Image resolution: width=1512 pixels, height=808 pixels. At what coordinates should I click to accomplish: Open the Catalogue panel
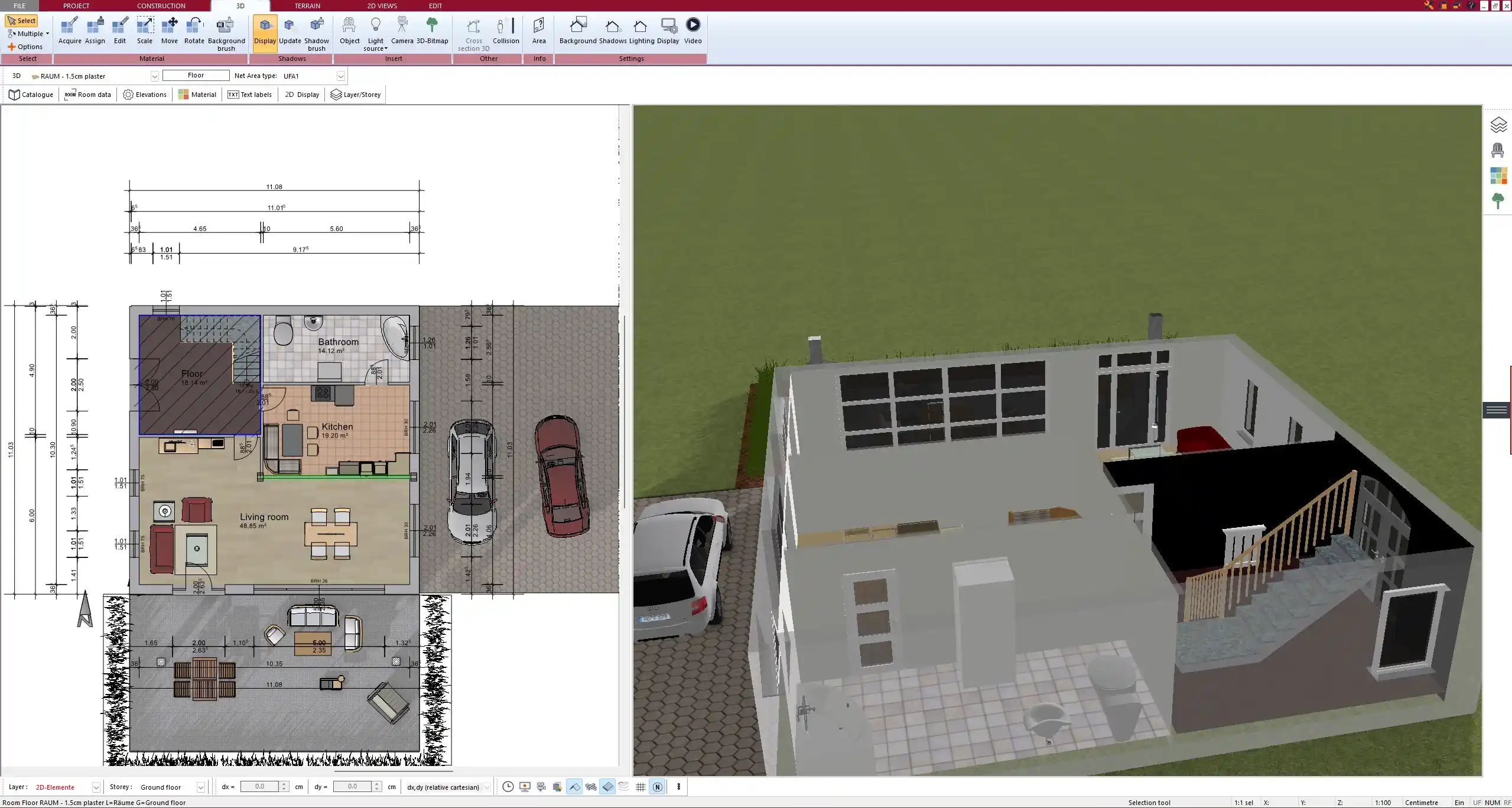point(31,95)
